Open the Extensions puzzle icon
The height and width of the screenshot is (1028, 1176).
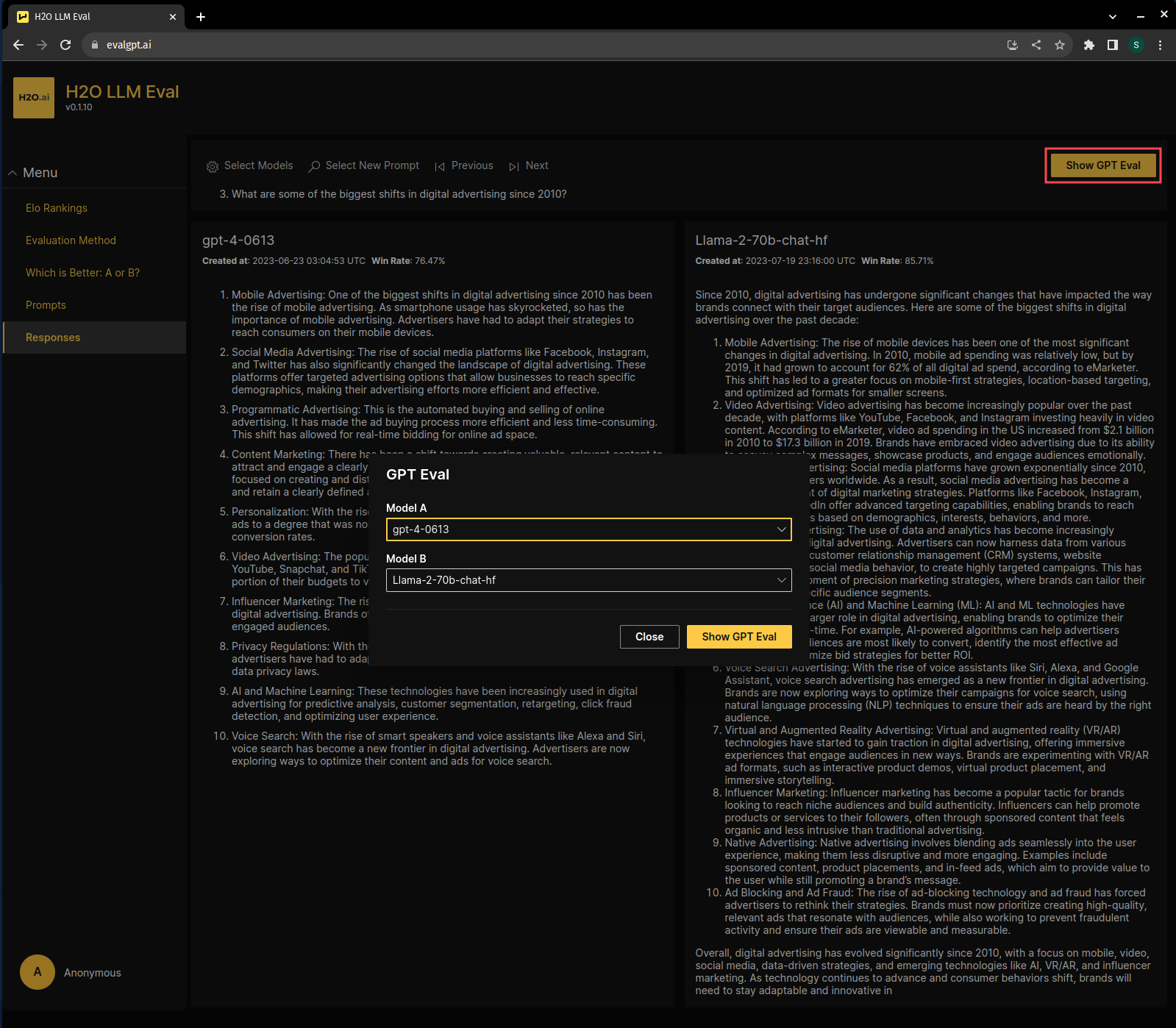[x=1089, y=45]
